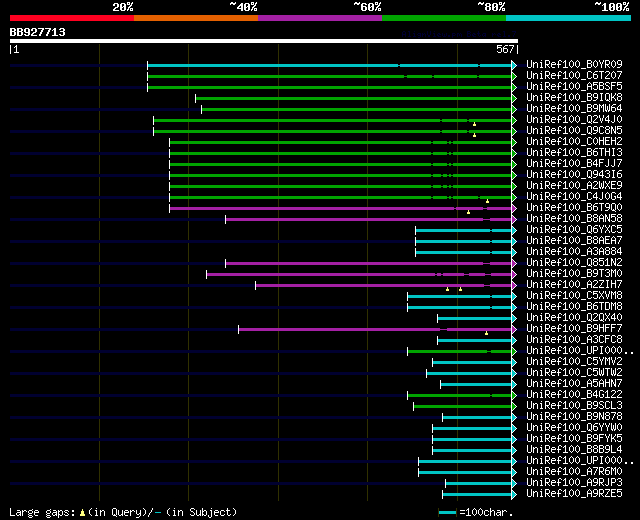The height and width of the screenshot is (520, 640).
Task: Select the UniRef100_C0HEH2 text label
Action: 574,142
